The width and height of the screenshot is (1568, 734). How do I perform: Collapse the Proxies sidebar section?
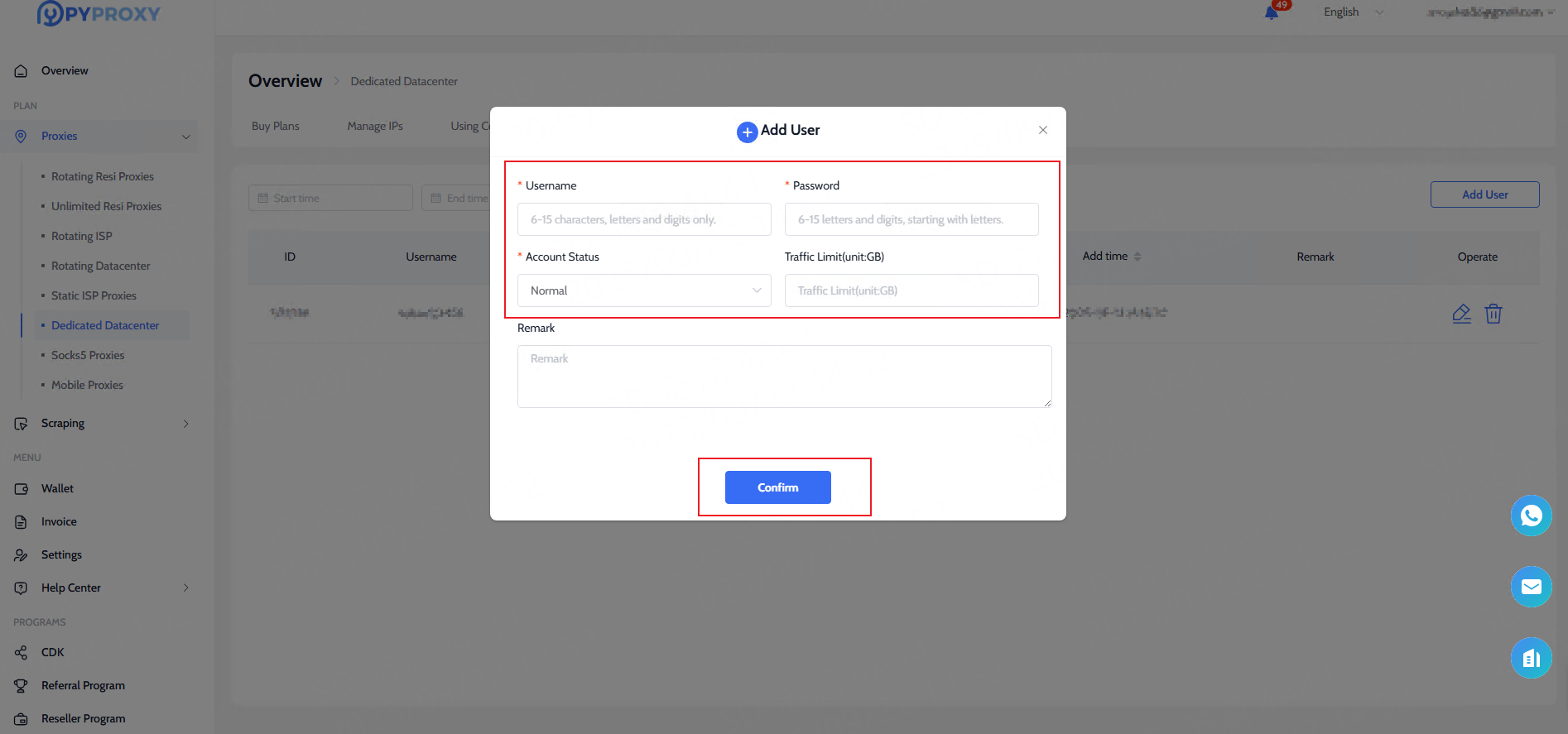point(185,137)
